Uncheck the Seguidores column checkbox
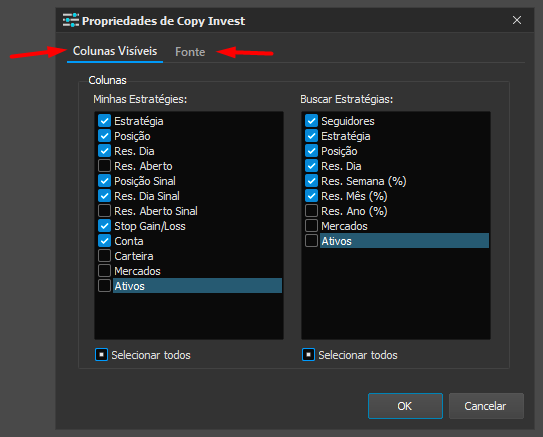543x437 pixels. pos(311,121)
